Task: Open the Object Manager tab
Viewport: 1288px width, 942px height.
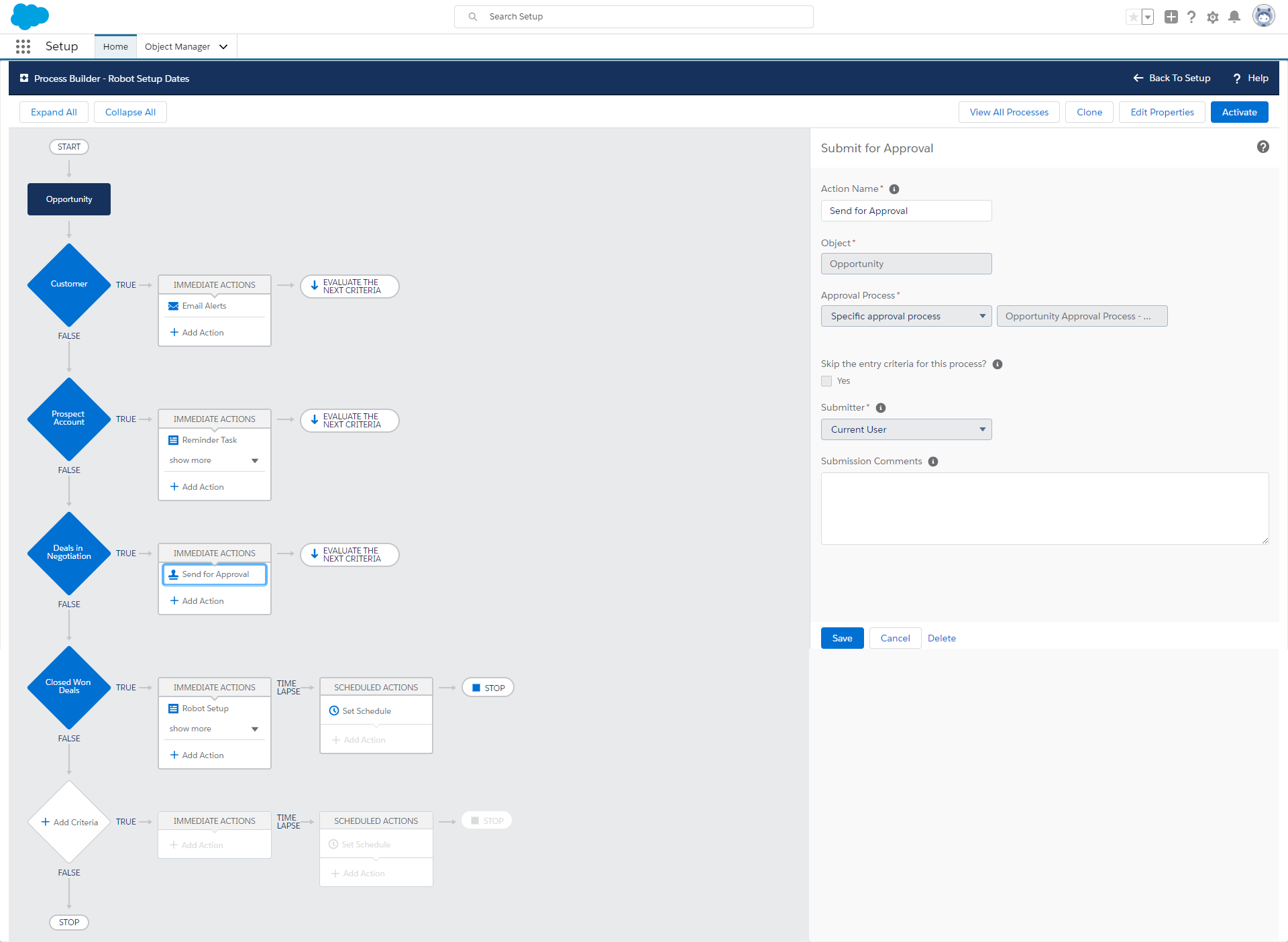Action: pyautogui.click(x=177, y=46)
